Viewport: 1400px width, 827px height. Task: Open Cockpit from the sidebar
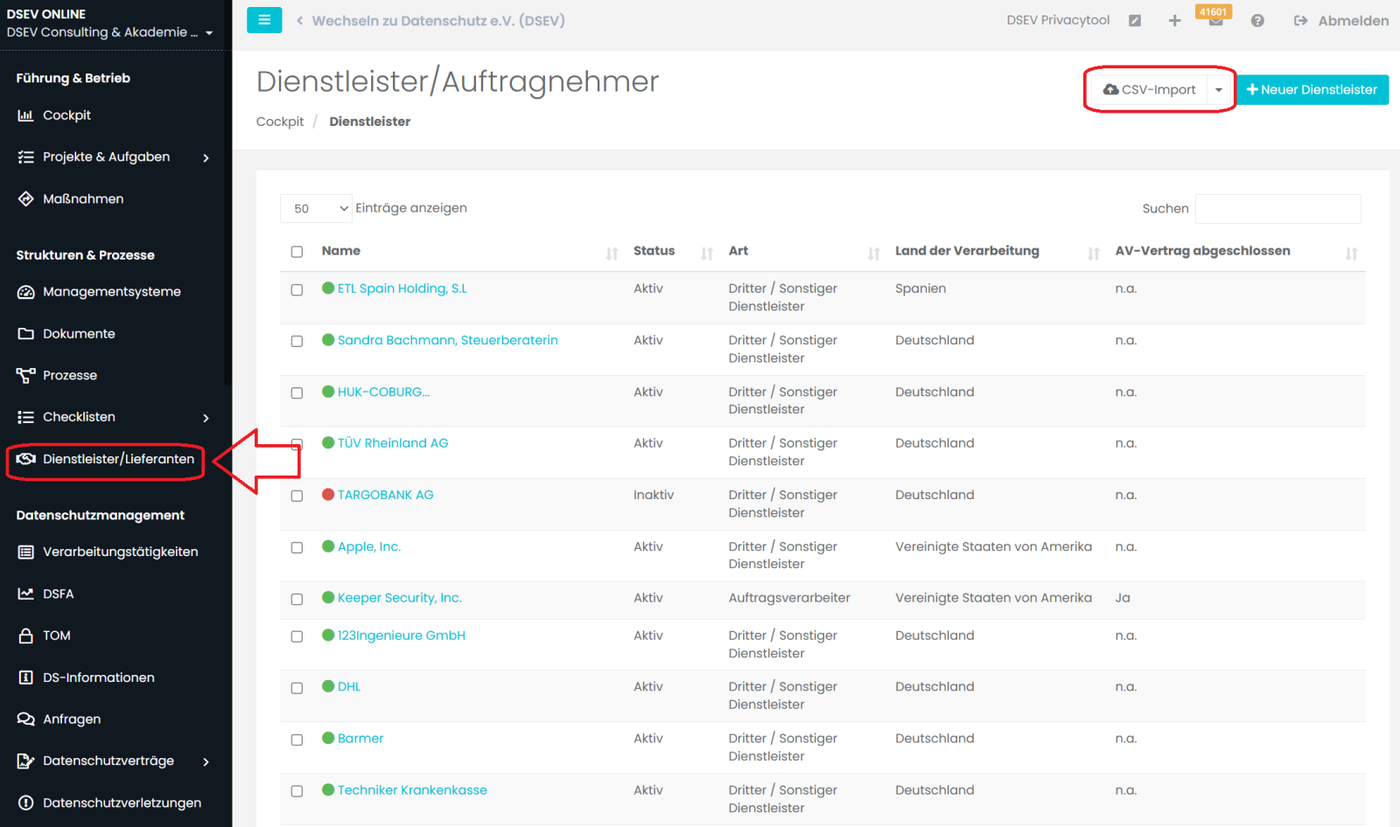[x=66, y=115]
